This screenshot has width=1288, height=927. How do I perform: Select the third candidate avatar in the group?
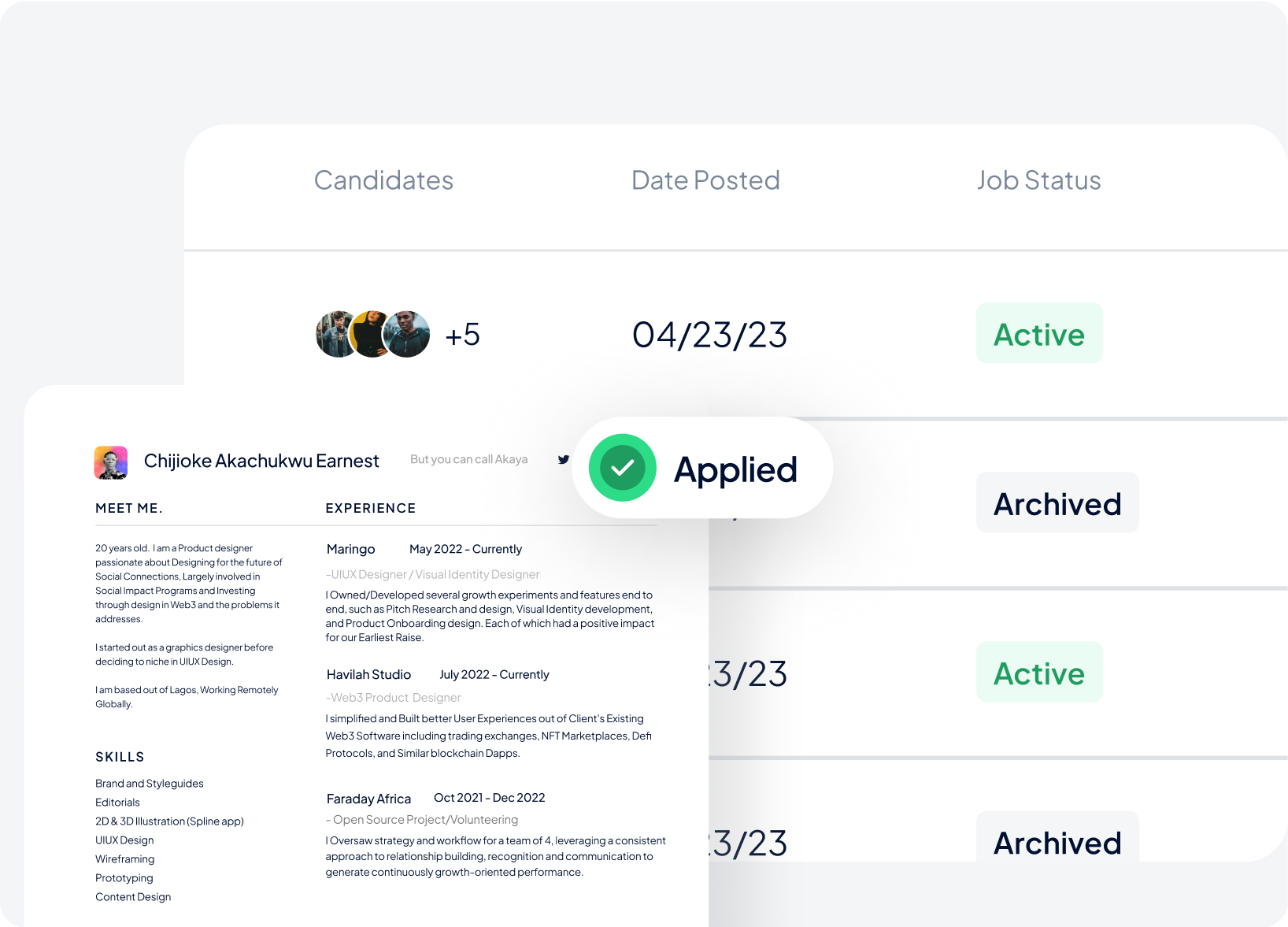click(407, 334)
